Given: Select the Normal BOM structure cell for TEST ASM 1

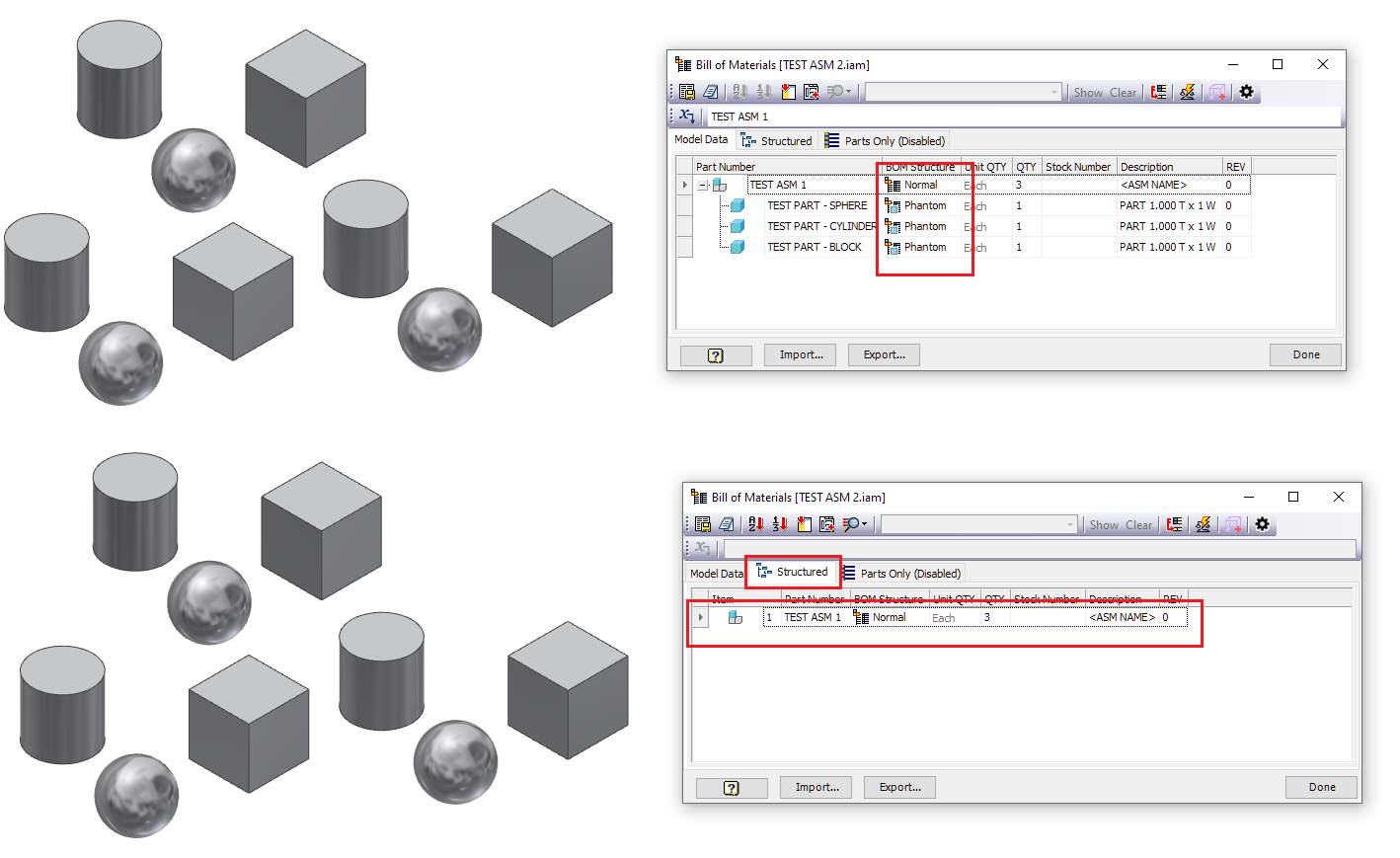Looking at the screenshot, I should click(x=920, y=185).
